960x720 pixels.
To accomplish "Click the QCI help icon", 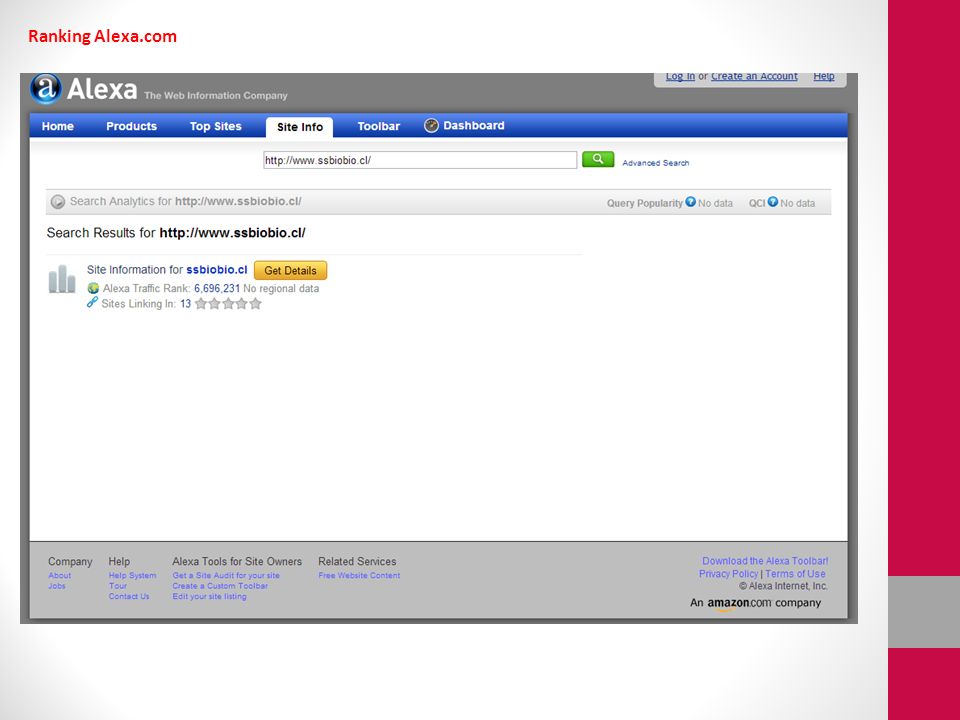I will tap(773, 201).
